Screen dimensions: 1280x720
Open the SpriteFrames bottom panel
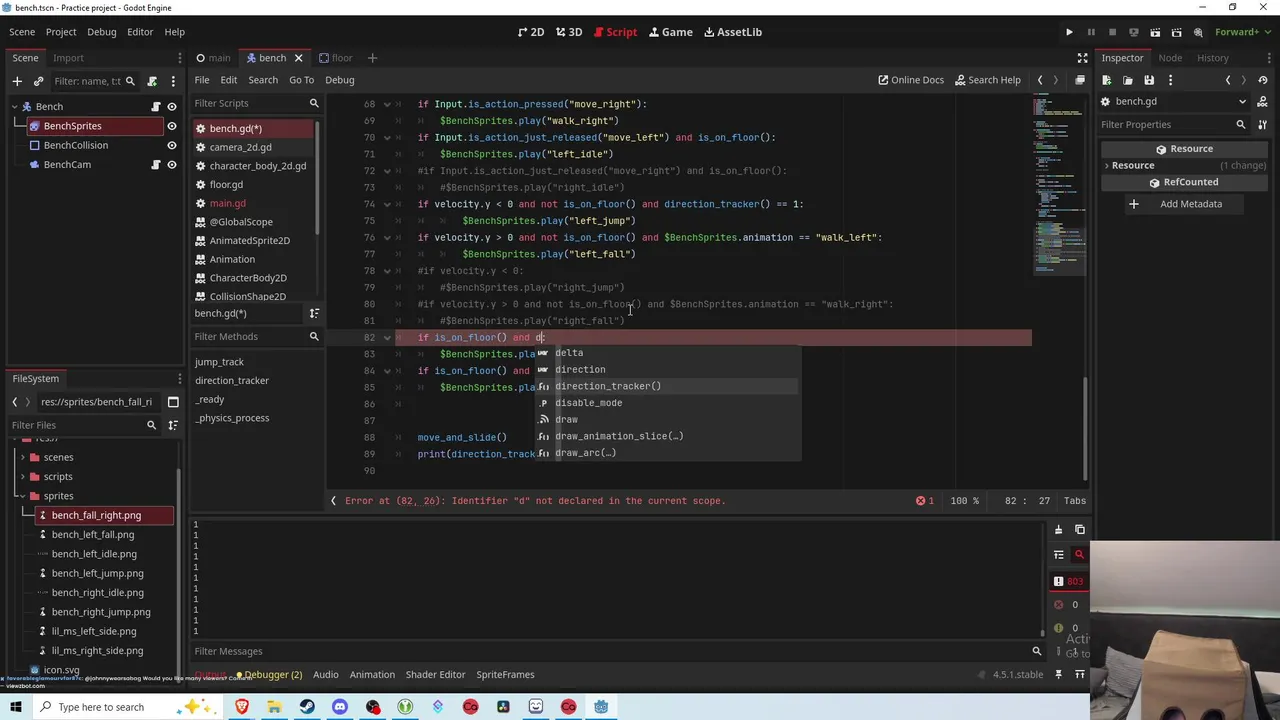click(x=505, y=675)
